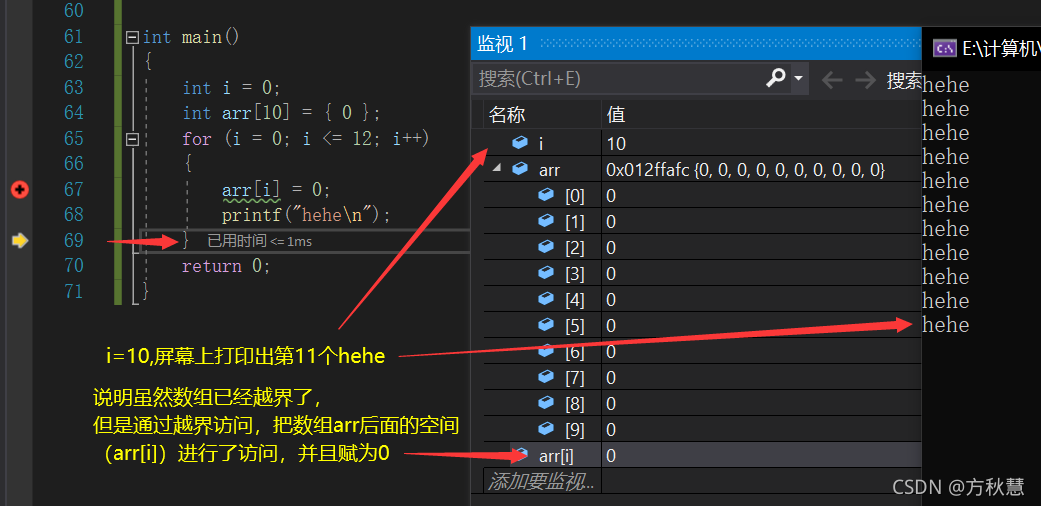Screen dimensions: 1041x506
Task: Select the arr row name in watch
Action: tap(549, 170)
